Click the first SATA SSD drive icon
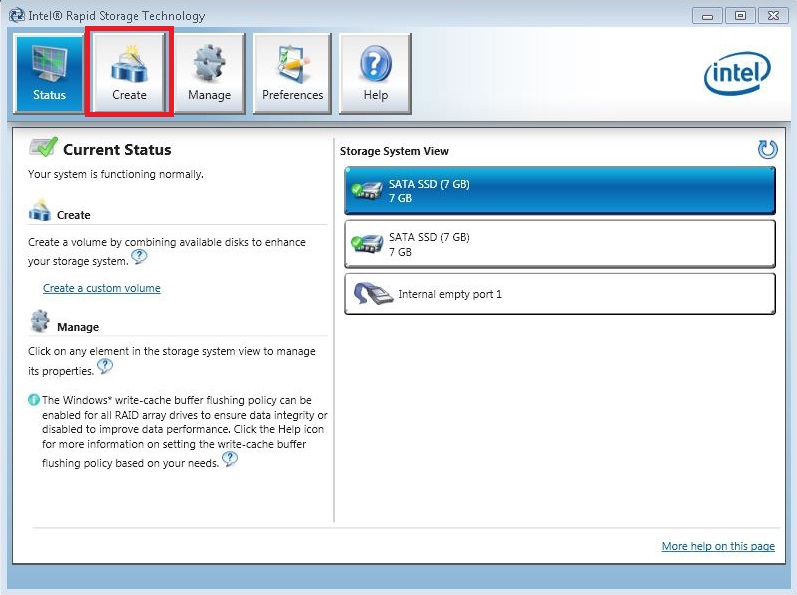Viewport: 797px width, 595px height. point(367,191)
